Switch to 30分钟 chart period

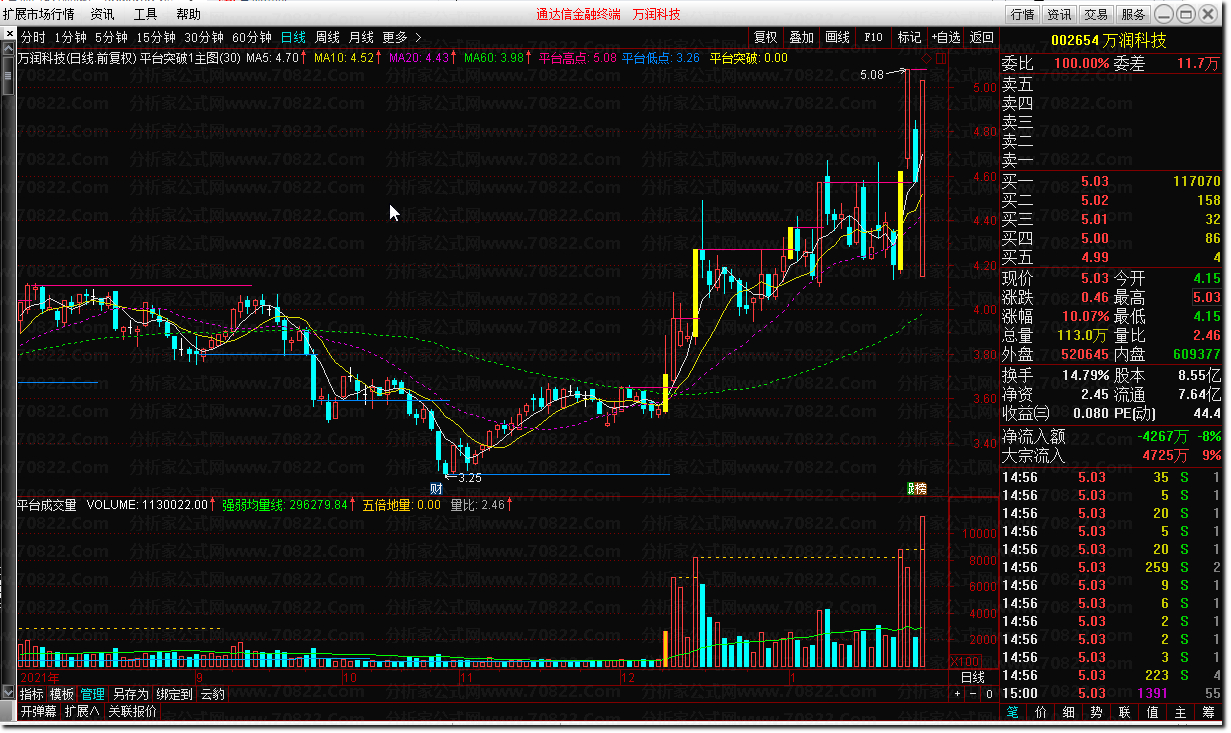(204, 38)
